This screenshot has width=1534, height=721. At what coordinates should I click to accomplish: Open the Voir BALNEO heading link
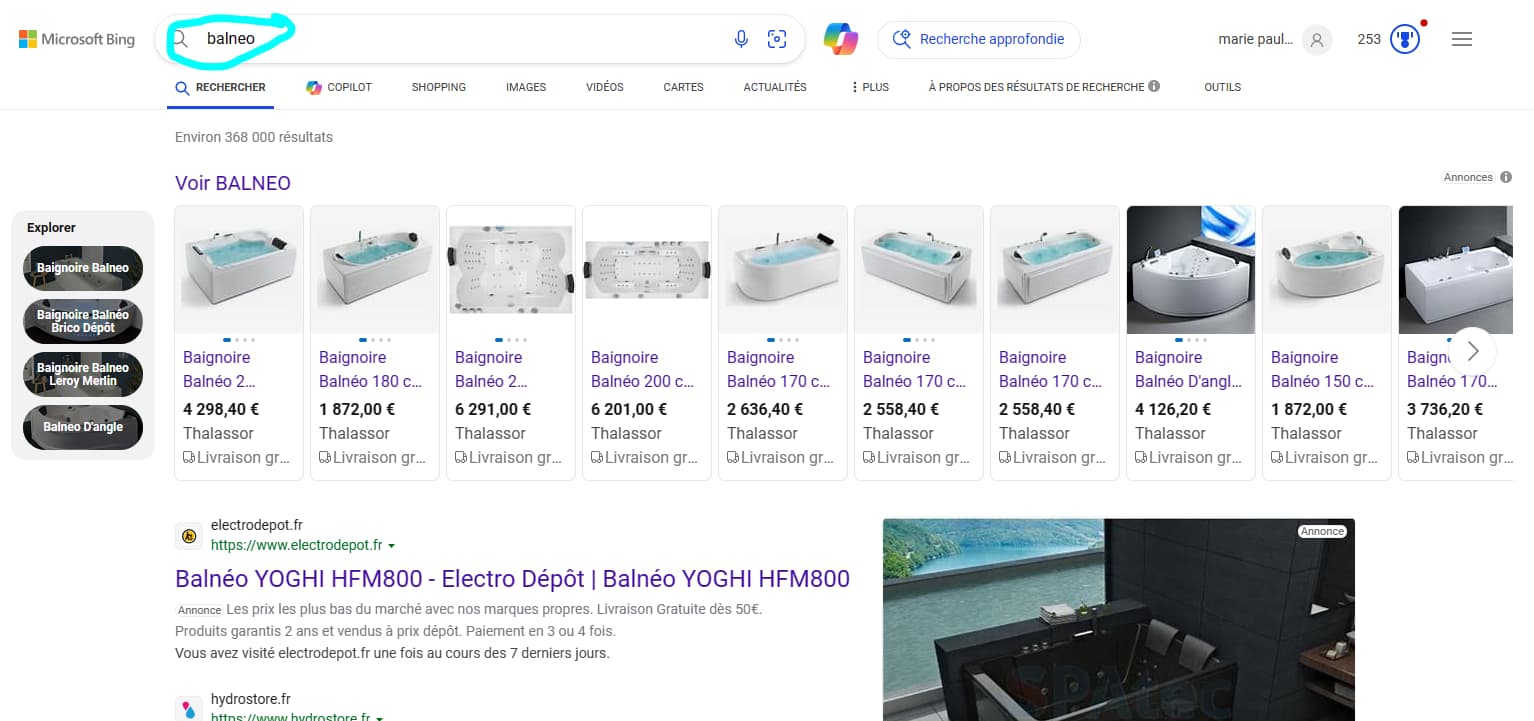233,183
